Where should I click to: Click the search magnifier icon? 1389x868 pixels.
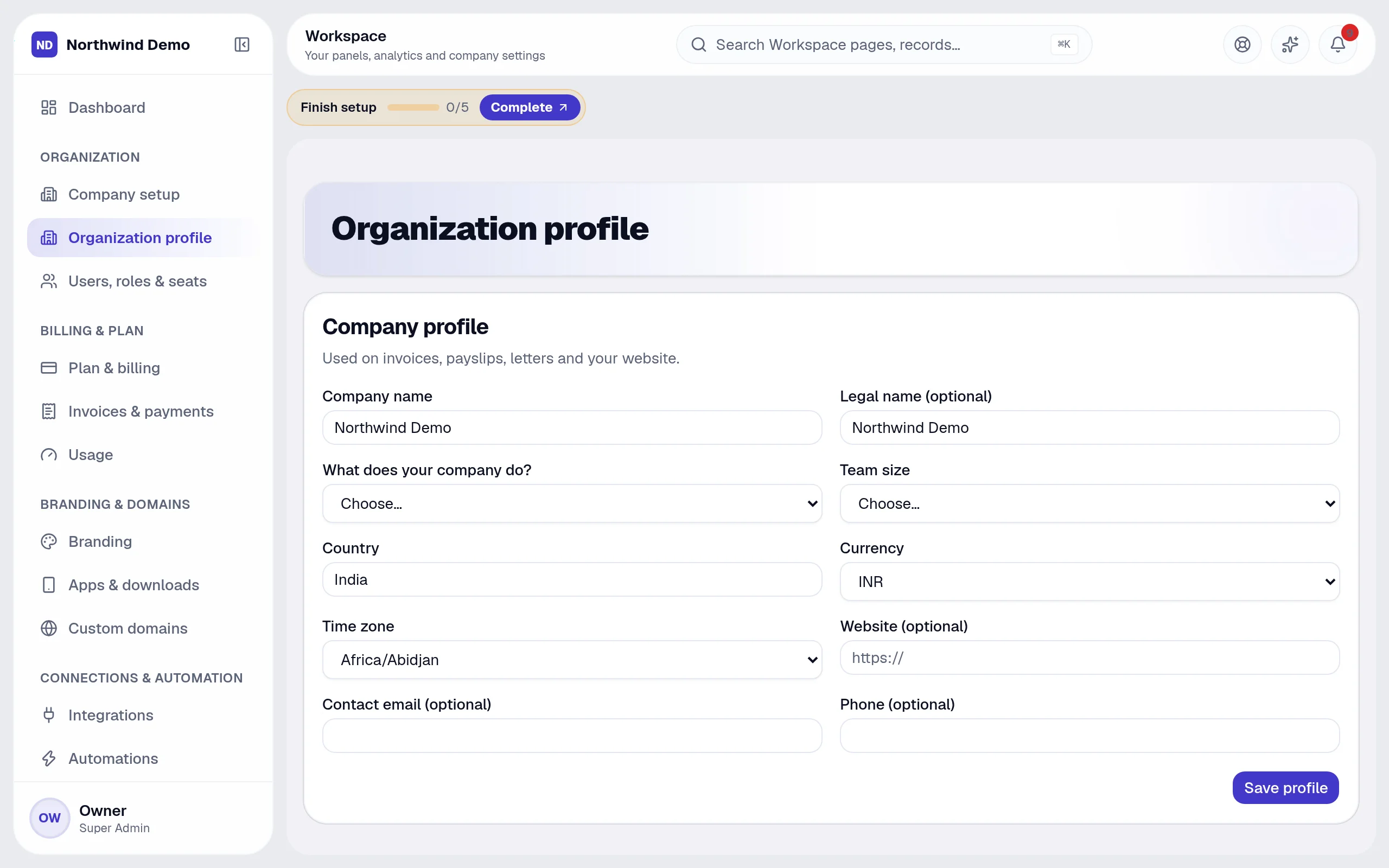click(x=698, y=44)
